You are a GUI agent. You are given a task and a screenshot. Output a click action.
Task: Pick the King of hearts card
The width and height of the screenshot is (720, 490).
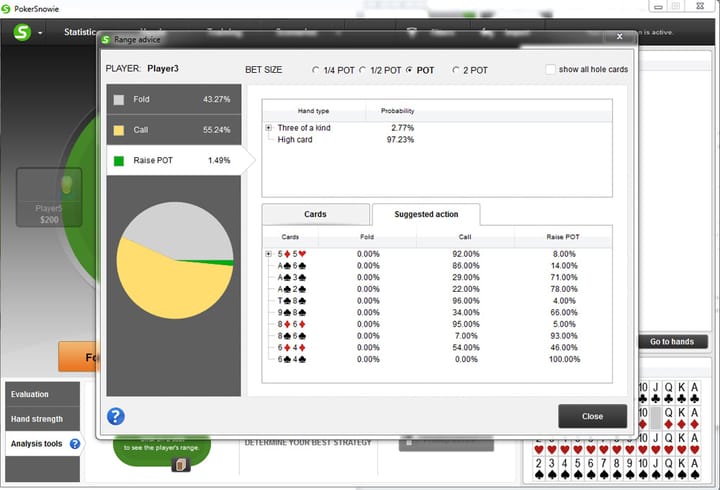[x=682, y=444]
